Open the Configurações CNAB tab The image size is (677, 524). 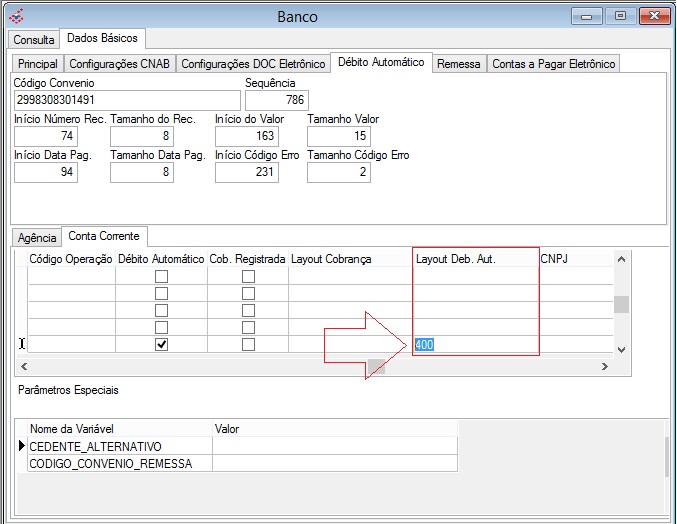click(120, 64)
